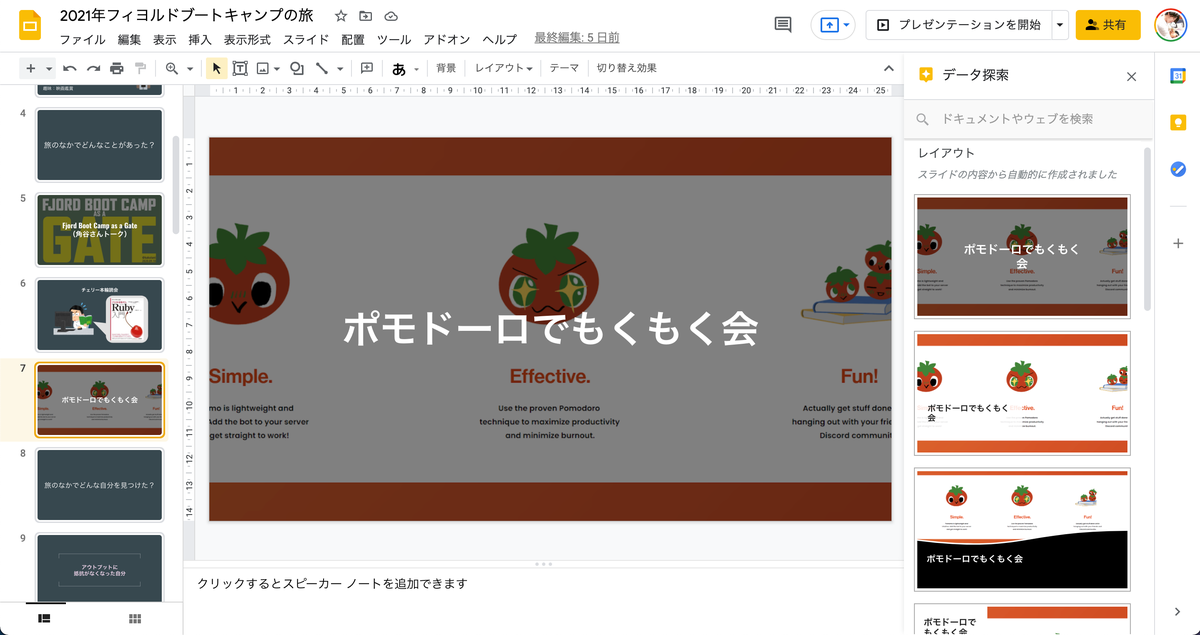Image resolution: width=1200 pixels, height=635 pixels.
Task: Click the paint format icon
Action: (141, 68)
